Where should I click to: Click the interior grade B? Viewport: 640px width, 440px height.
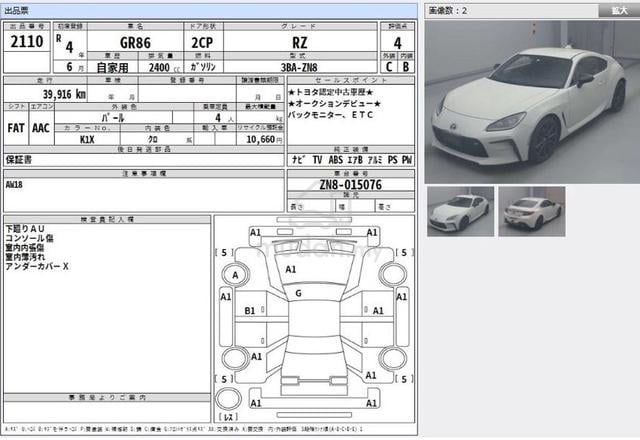[406, 67]
